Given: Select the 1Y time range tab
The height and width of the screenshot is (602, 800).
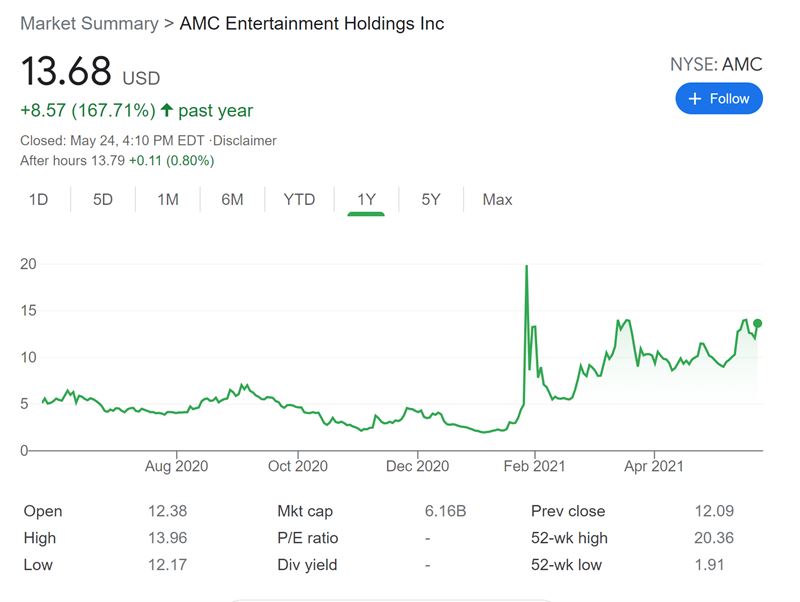Looking at the screenshot, I should pos(366,199).
